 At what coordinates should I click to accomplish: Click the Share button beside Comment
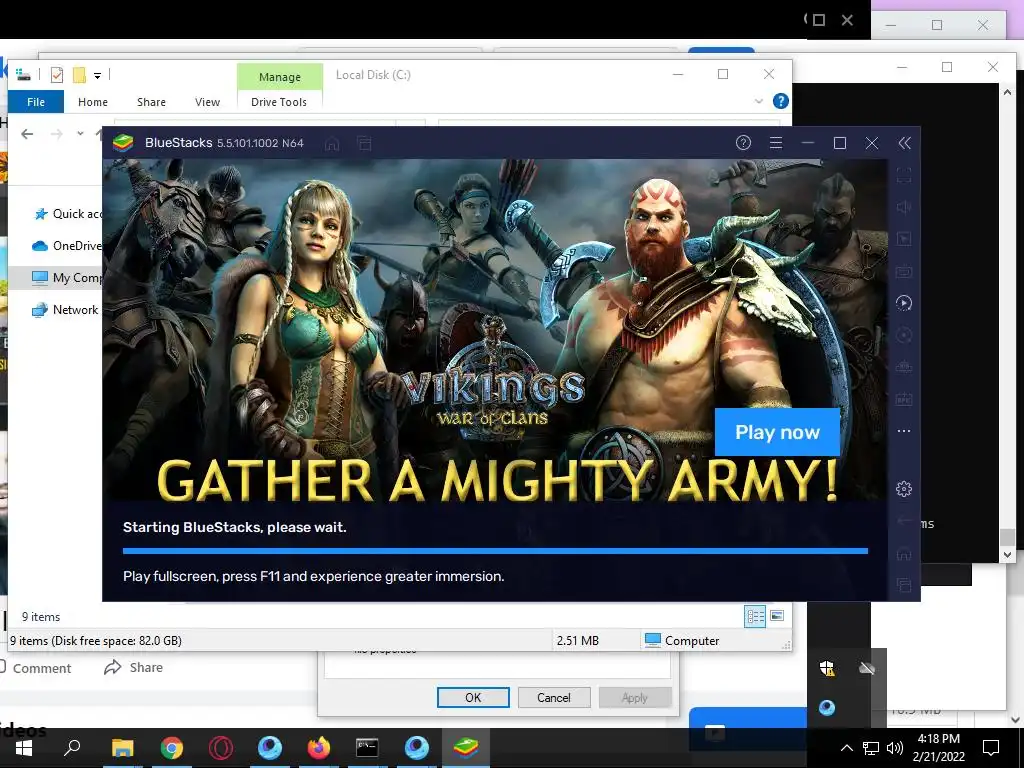pos(133,667)
